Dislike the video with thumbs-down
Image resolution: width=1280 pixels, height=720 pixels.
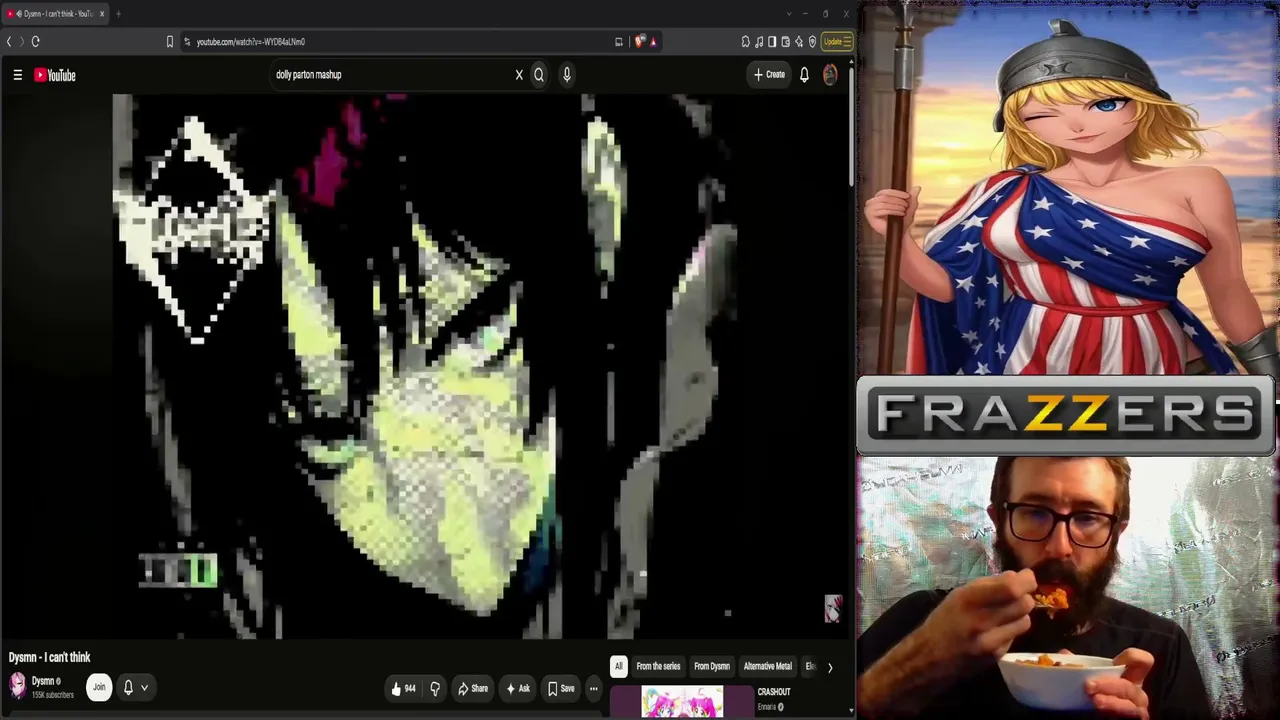[x=435, y=688]
